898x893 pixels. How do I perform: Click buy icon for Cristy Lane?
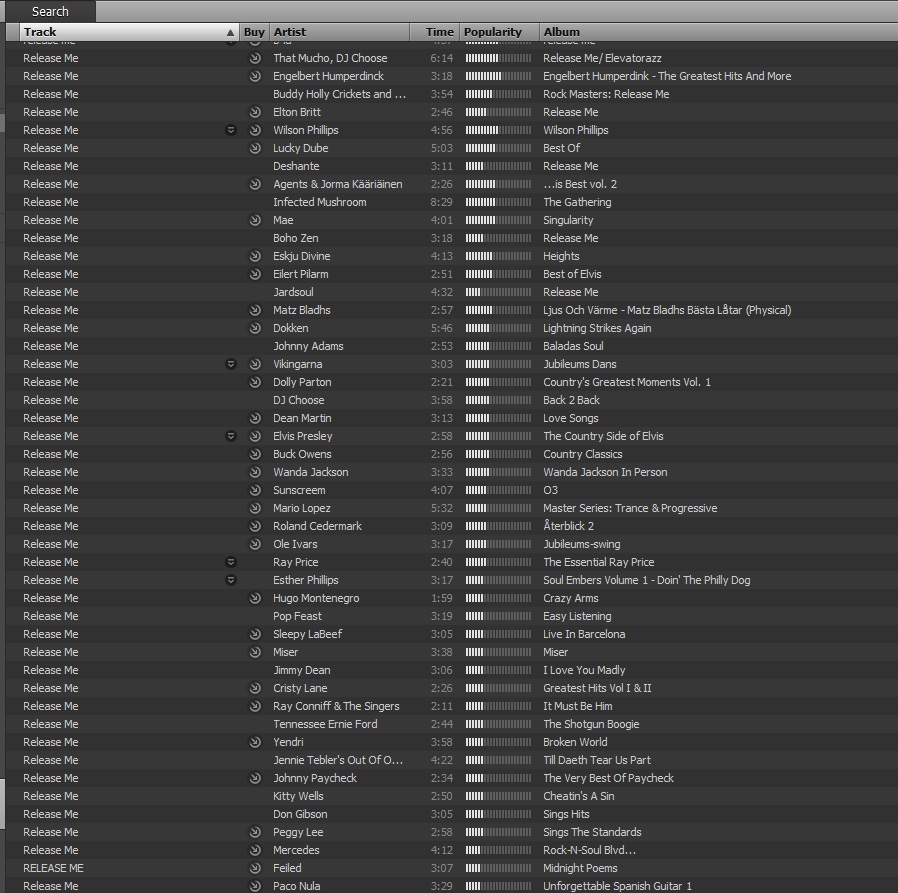click(255, 689)
